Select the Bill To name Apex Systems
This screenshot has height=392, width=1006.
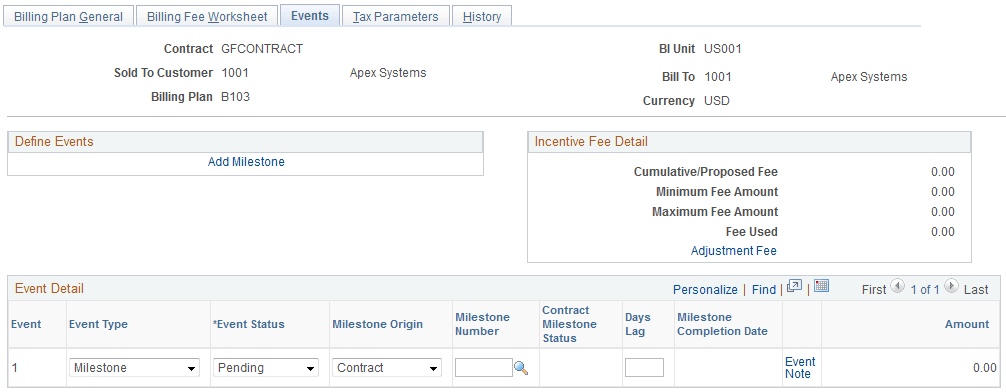pos(869,76)
